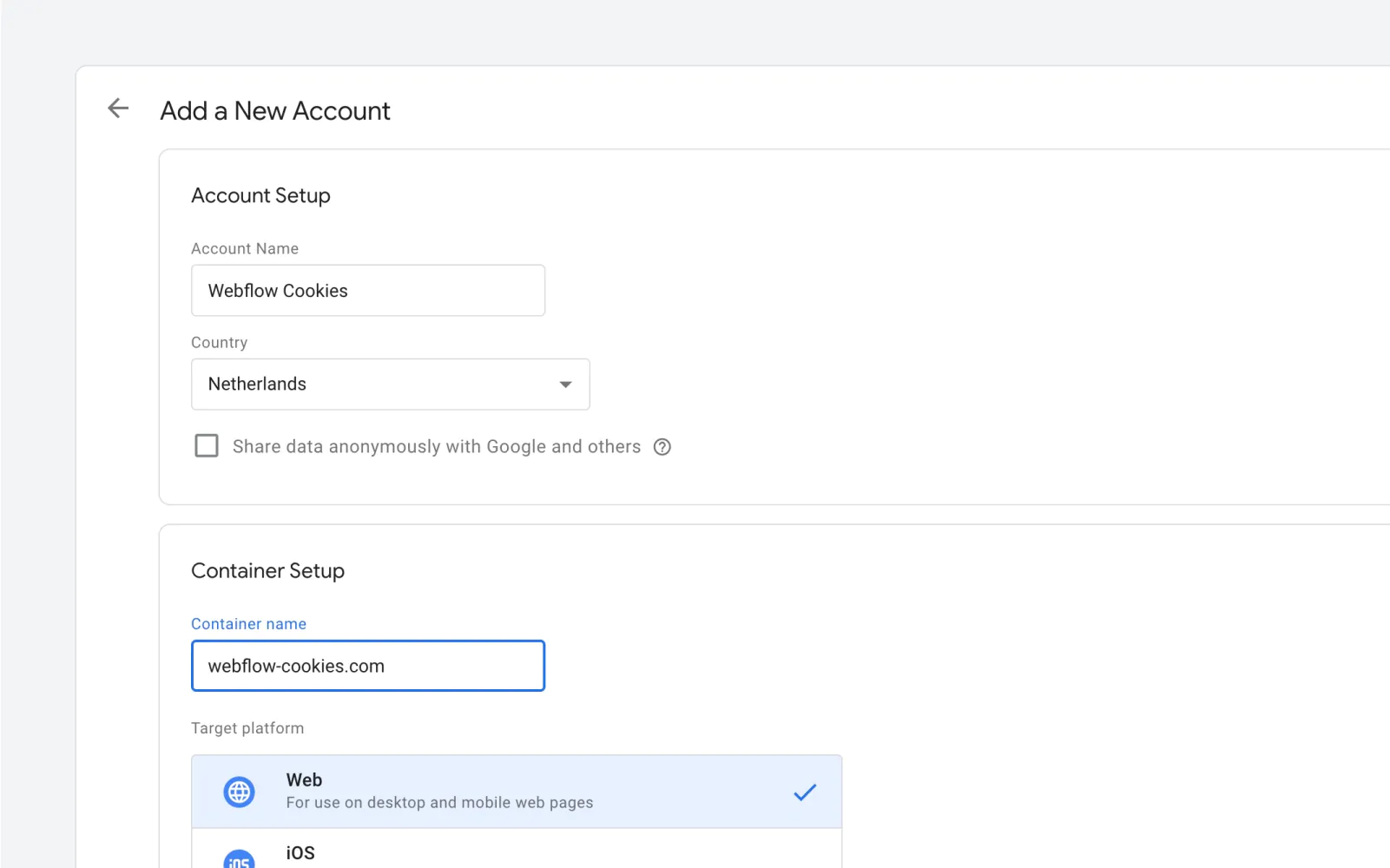The width and height of the screenshot is (1390, 868).
Task: Click the Account Name label
Action: (245, 249)
